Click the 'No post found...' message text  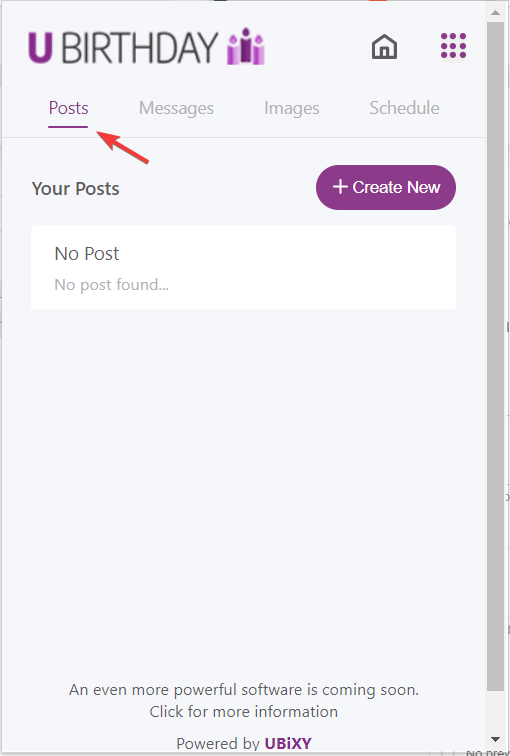coord(111,284)
